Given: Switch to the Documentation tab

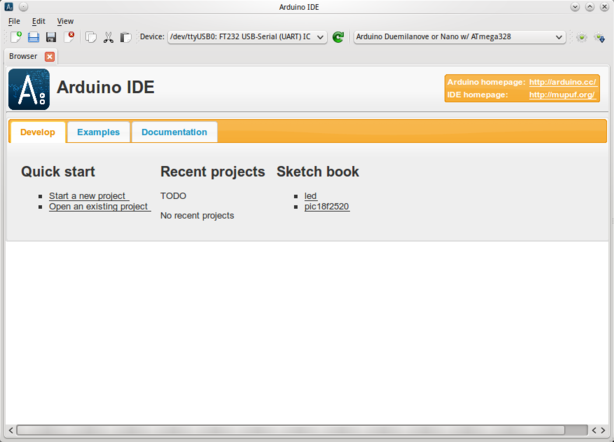Looking at the screenshot, I should pyautogui.click(x=174, y=132).
